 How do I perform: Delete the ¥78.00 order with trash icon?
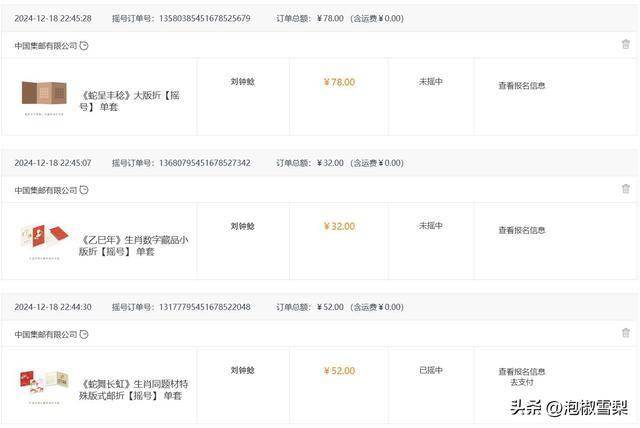626,44
